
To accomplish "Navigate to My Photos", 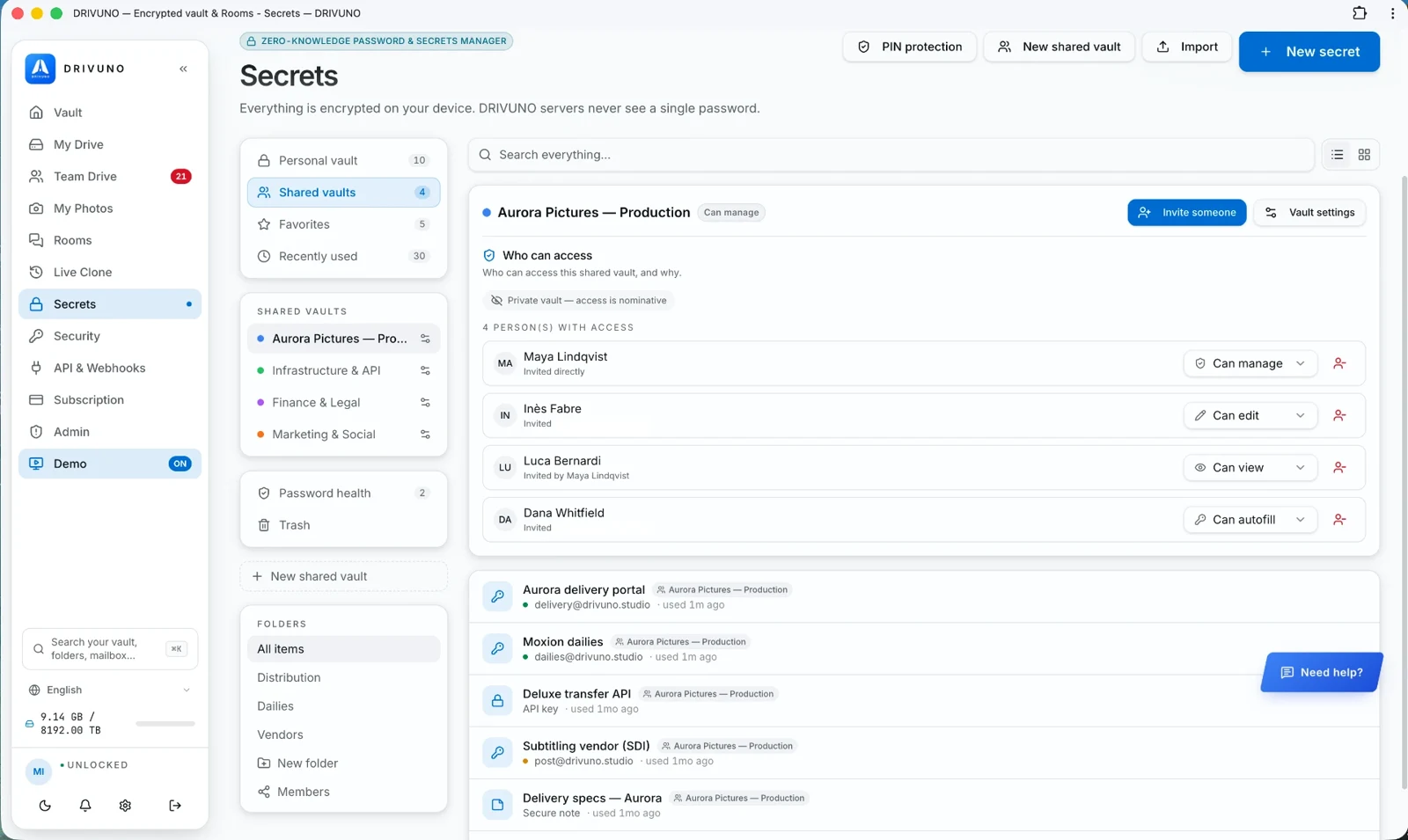I will point(110,208).
